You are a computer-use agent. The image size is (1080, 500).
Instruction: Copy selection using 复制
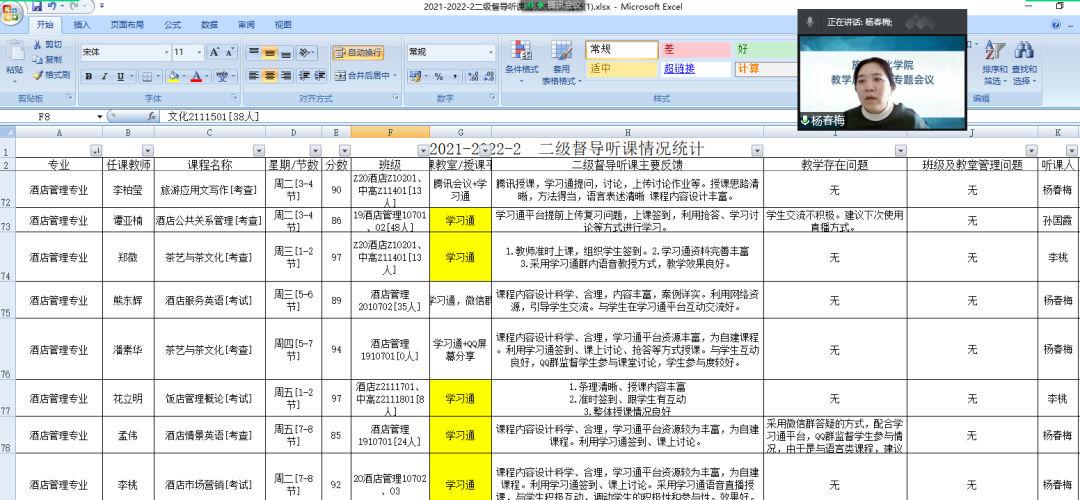point(48,60)
